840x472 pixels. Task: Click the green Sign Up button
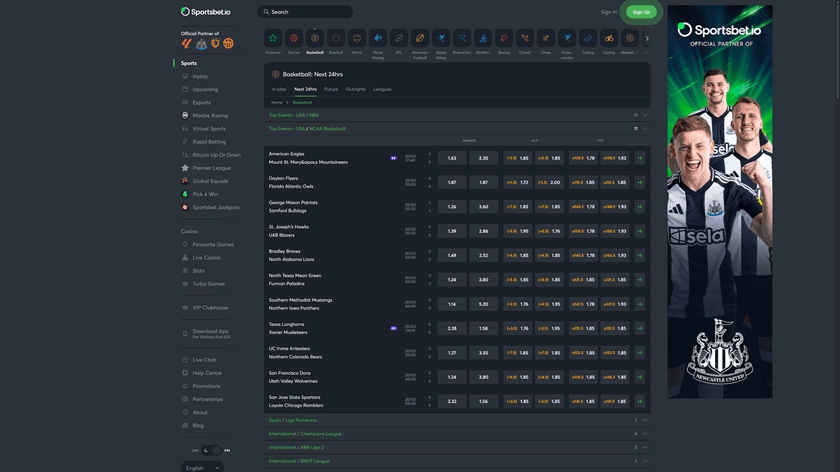(x=641, y=12)
